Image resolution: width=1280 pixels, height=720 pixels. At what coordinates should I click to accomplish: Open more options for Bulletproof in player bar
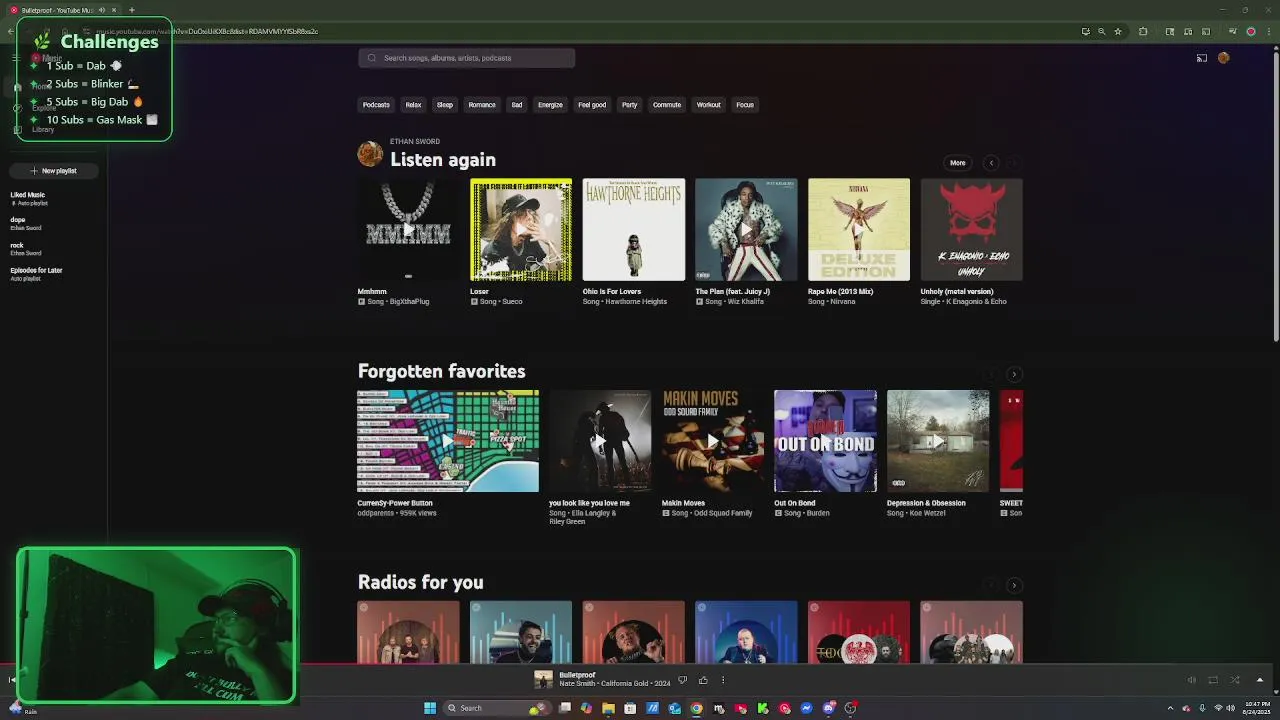point(723,680)
